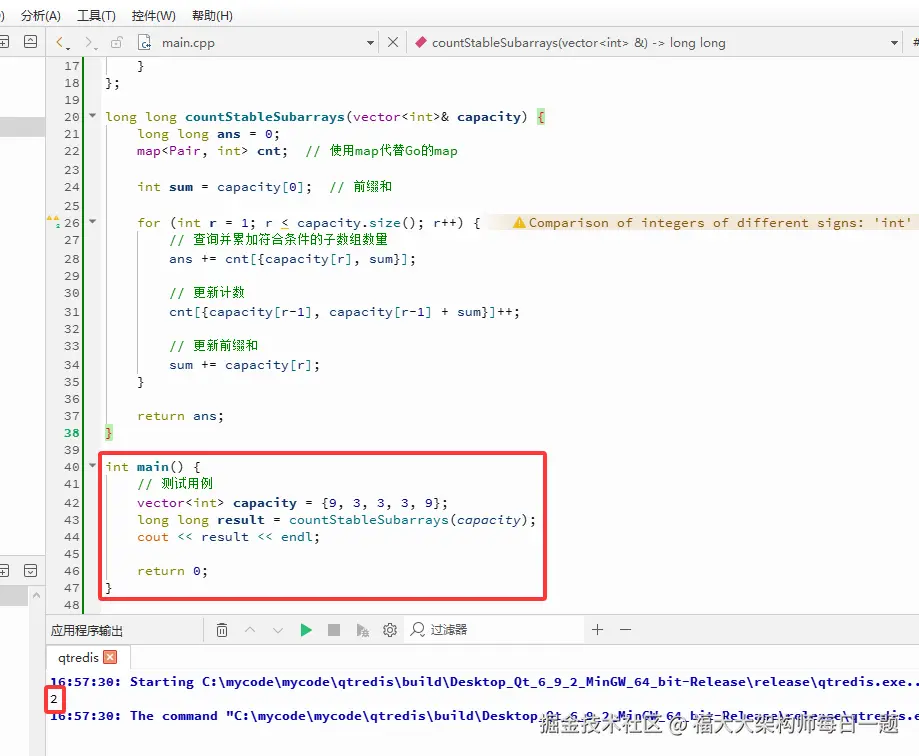Stop the running application
Image resolution: width=919 pixels, height=756 pixels.
pos(334,630)
